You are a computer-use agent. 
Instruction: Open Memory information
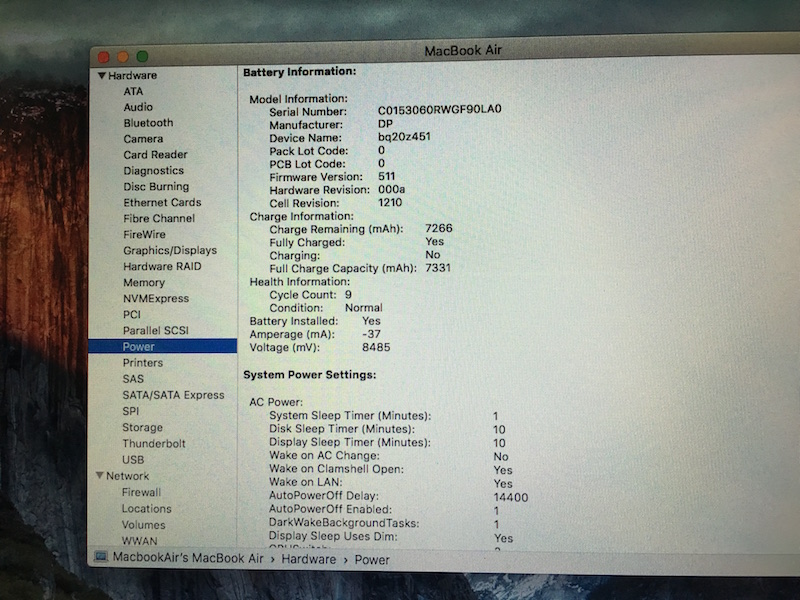click(x=143, y=283)
